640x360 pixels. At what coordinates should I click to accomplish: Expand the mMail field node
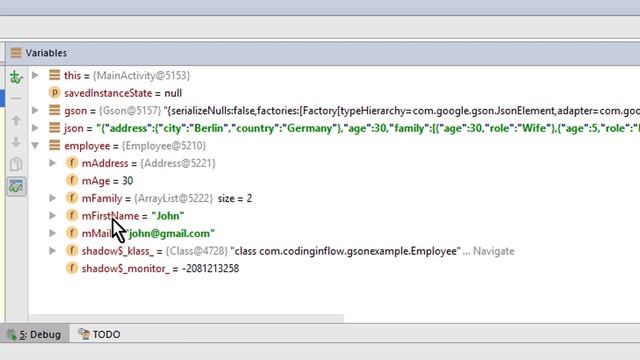click(53, 233)
